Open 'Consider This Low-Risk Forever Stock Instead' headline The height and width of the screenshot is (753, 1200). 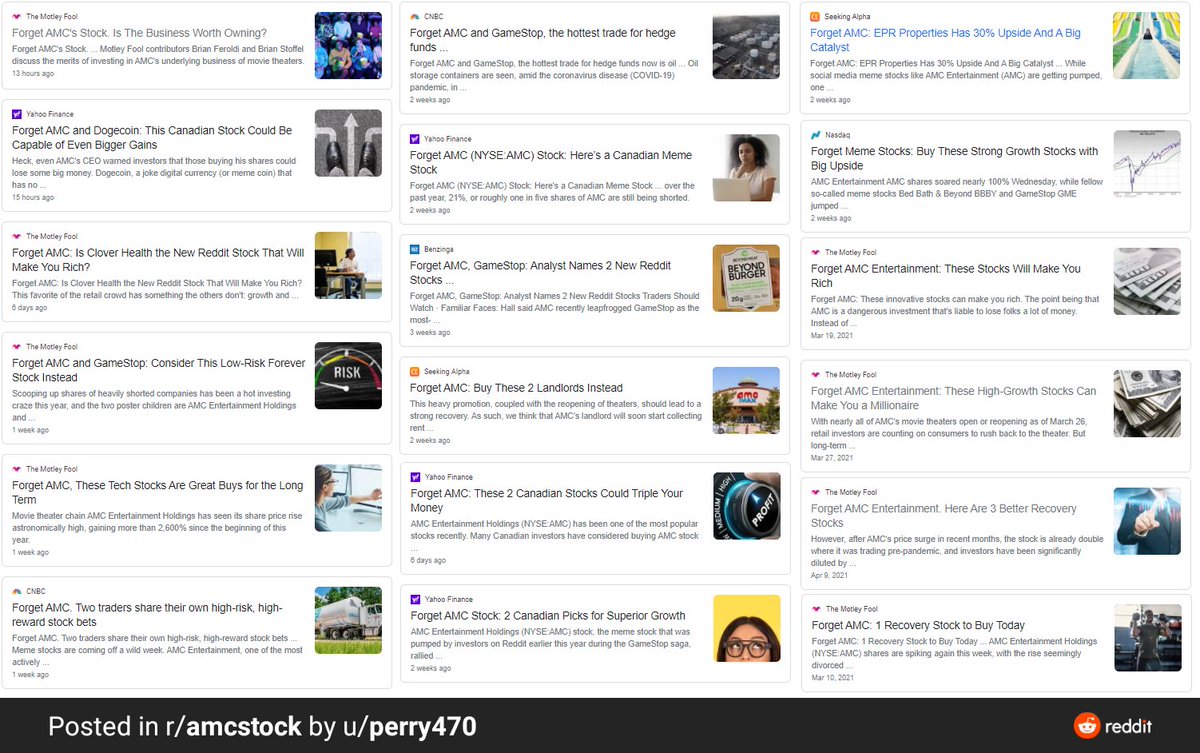(159, 370)
